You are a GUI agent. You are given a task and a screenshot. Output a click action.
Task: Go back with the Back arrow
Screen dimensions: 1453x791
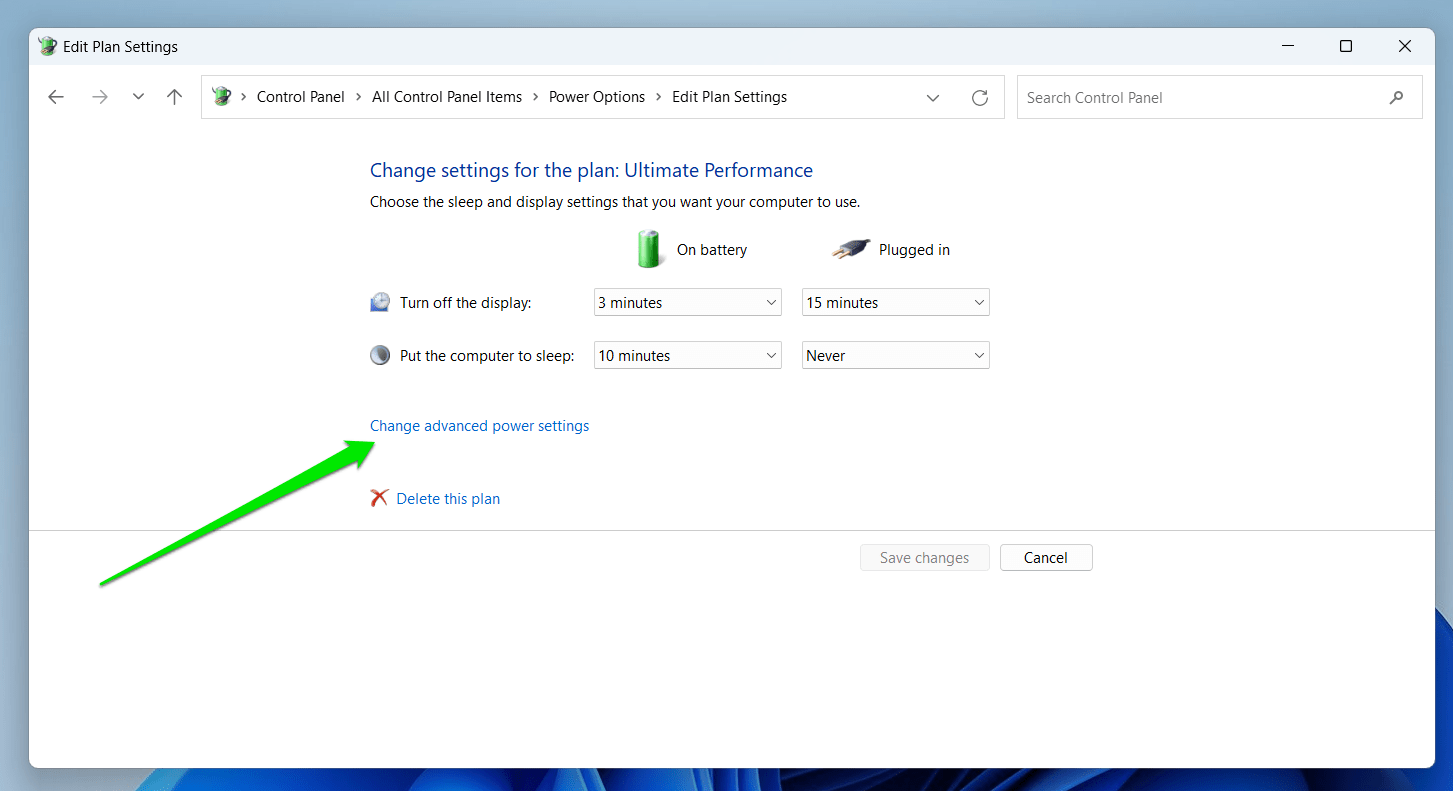coord(56,97)
